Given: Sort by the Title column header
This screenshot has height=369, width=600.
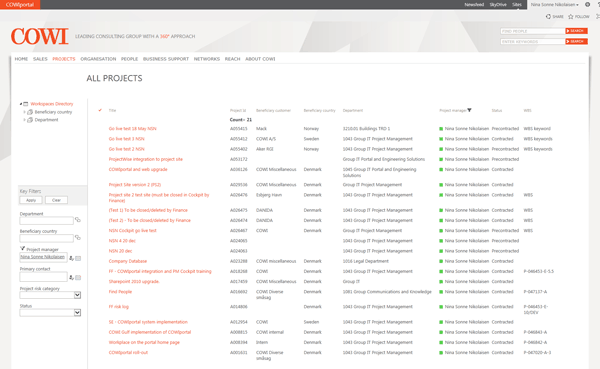Looking at the screenshot, I should click(x=112, y=111).
